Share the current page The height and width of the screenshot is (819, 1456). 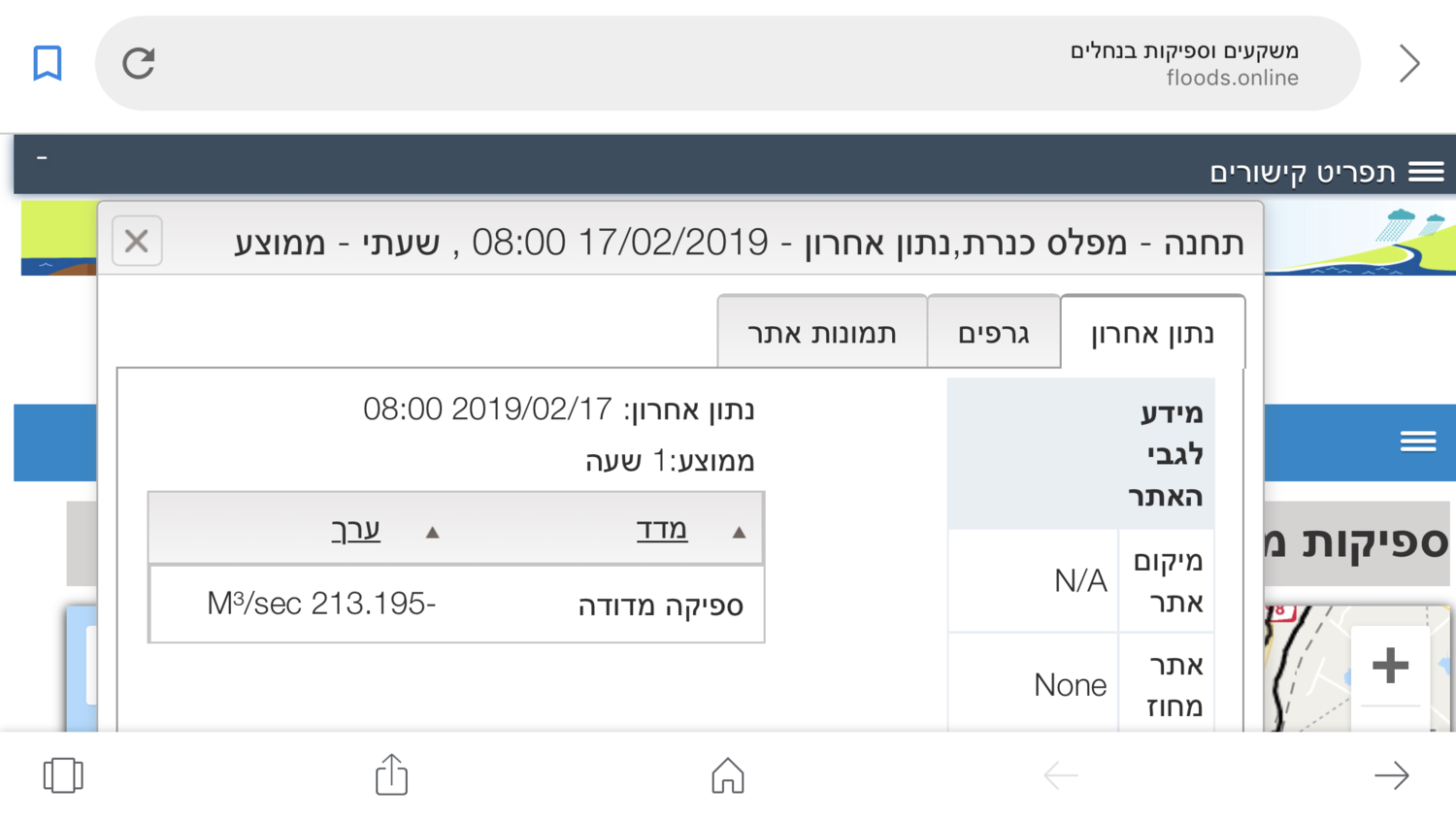click(x=391, y=774)
